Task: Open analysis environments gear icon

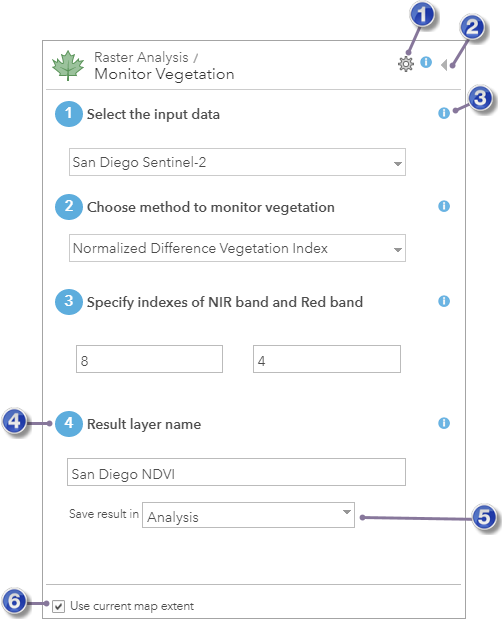Action: coord(405,64)
